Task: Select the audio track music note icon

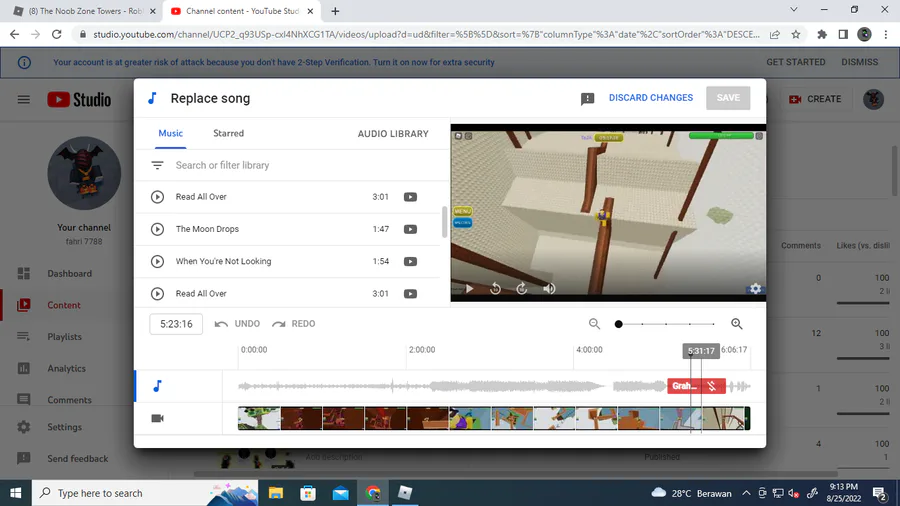Action: 157,386
